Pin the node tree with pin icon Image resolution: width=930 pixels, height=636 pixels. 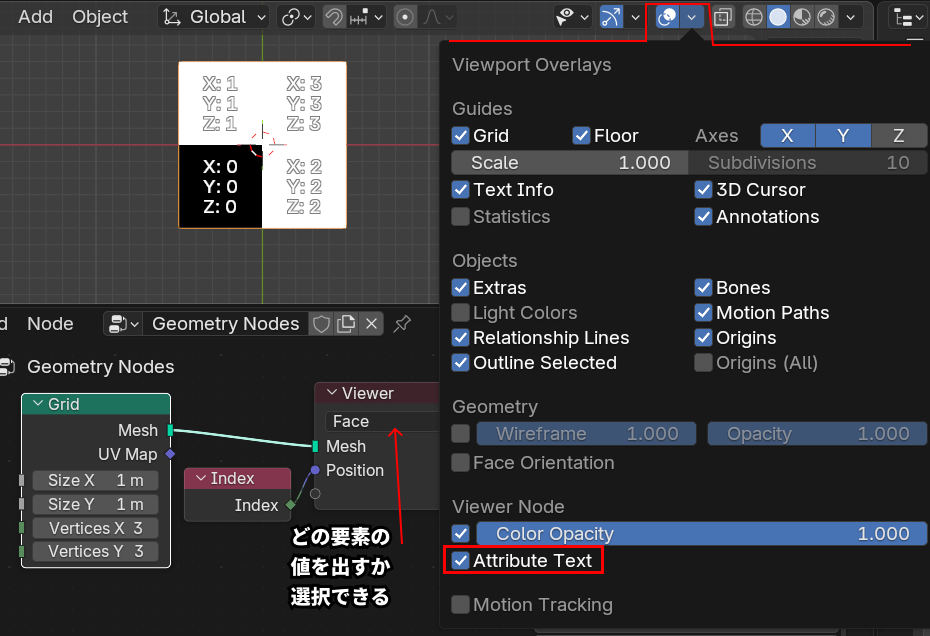402,323
